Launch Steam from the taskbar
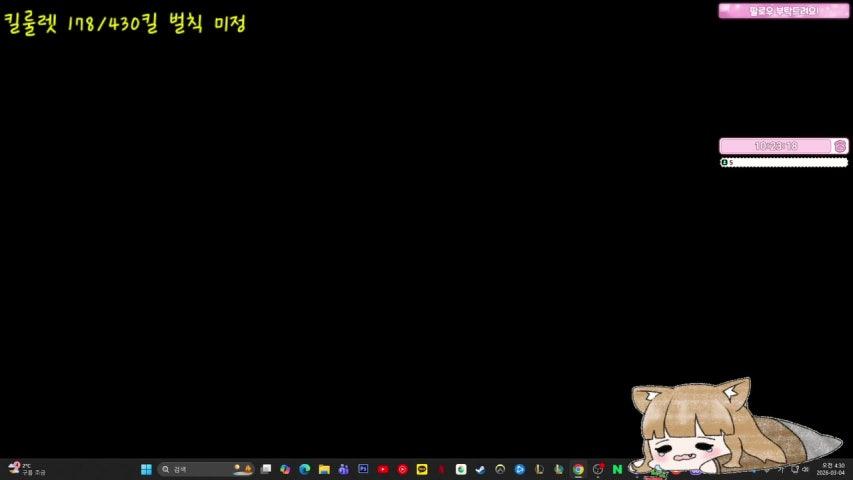Image resolution: width=853 pixels, height=480 pixels. [x=480, y=469]
